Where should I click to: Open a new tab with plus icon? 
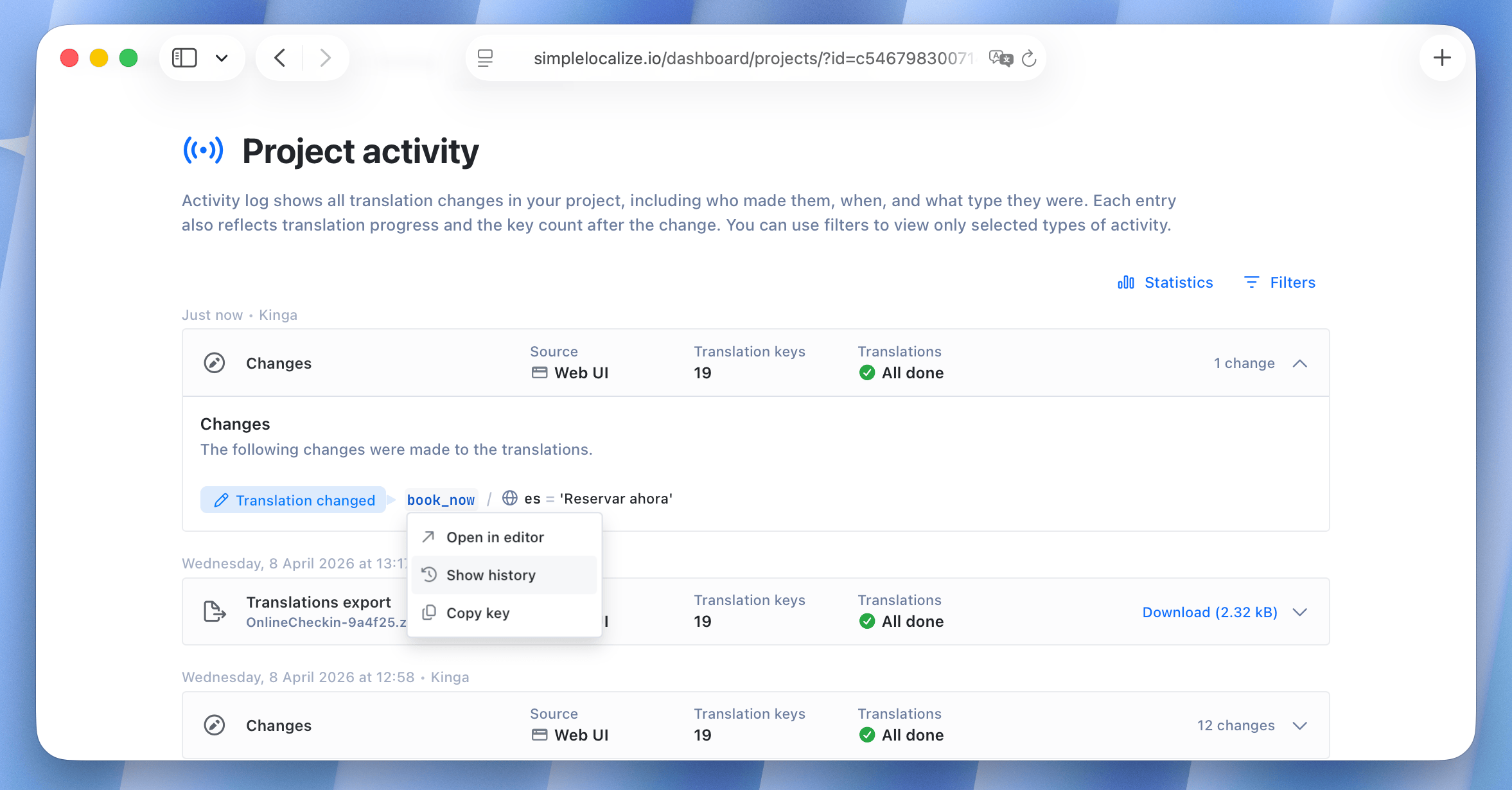tap(1442, 58)
